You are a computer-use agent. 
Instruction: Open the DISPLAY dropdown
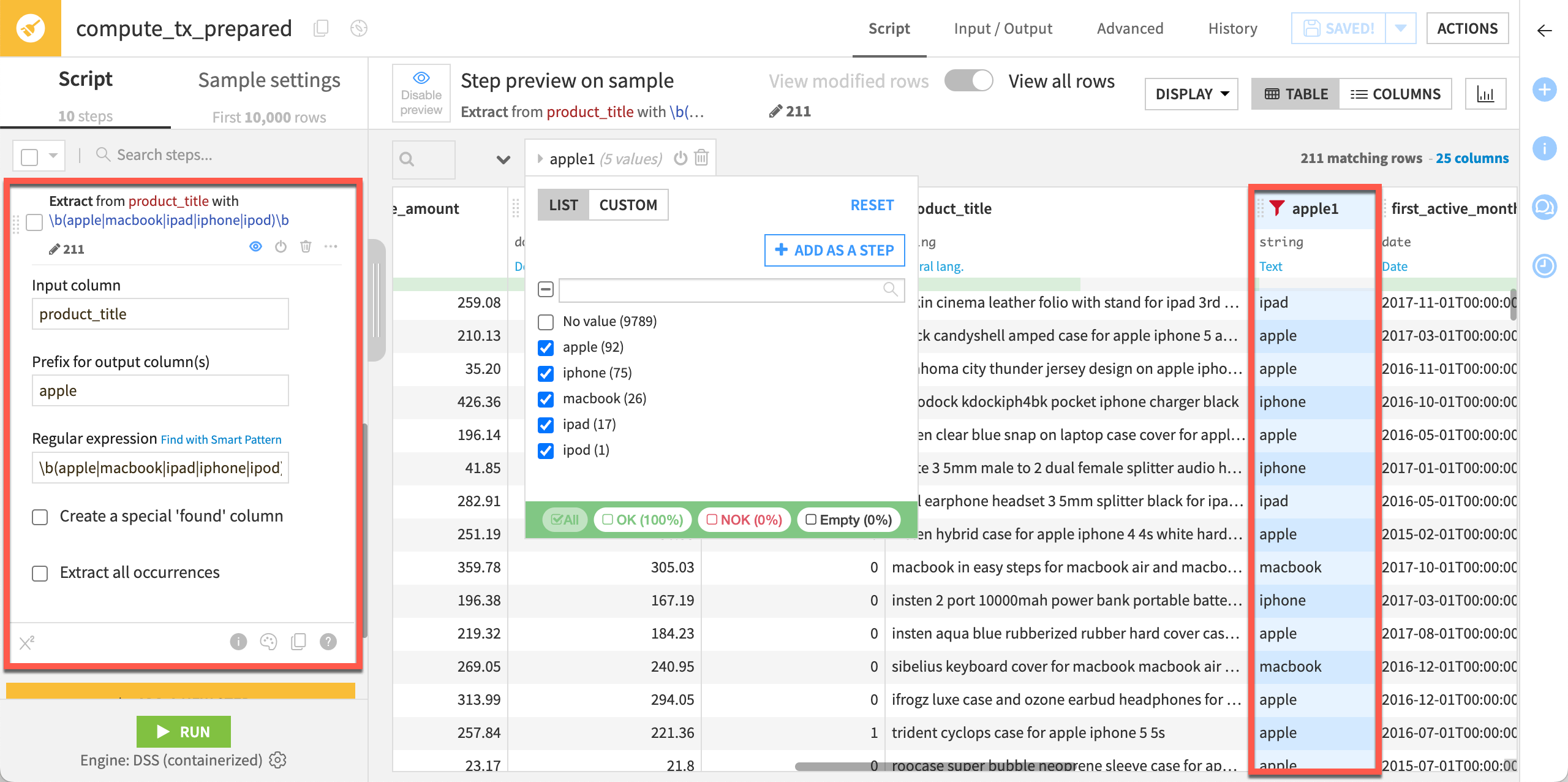1191,93
